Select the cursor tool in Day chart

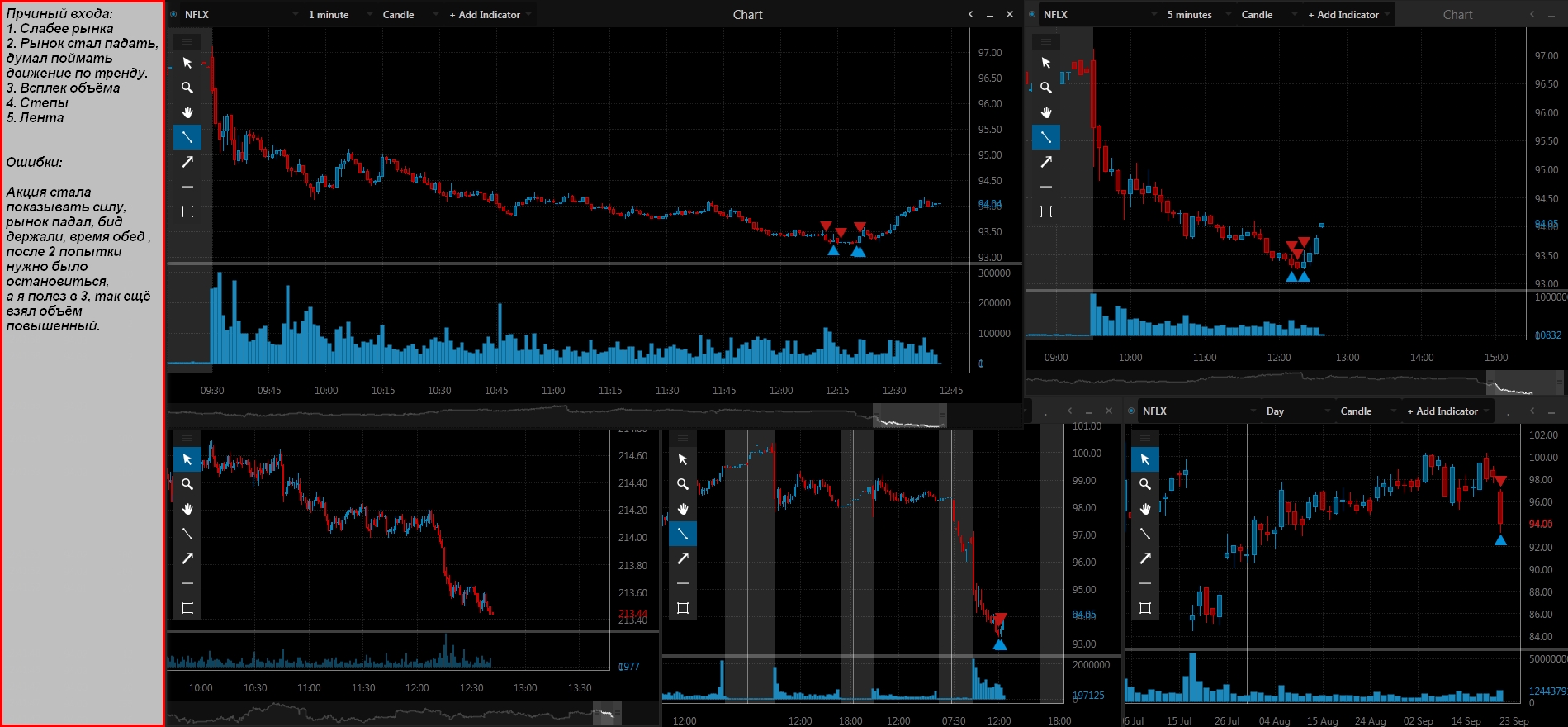1145,459
